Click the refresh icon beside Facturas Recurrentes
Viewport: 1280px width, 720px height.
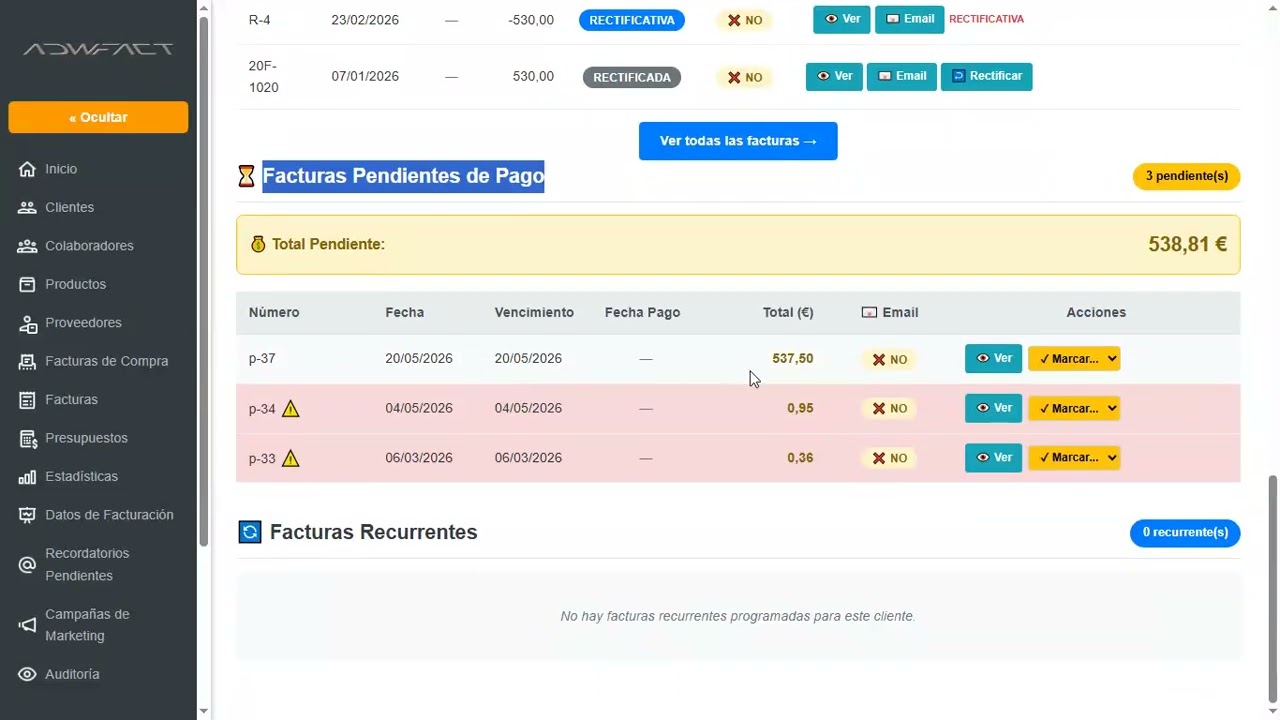[x=249, y=532]
